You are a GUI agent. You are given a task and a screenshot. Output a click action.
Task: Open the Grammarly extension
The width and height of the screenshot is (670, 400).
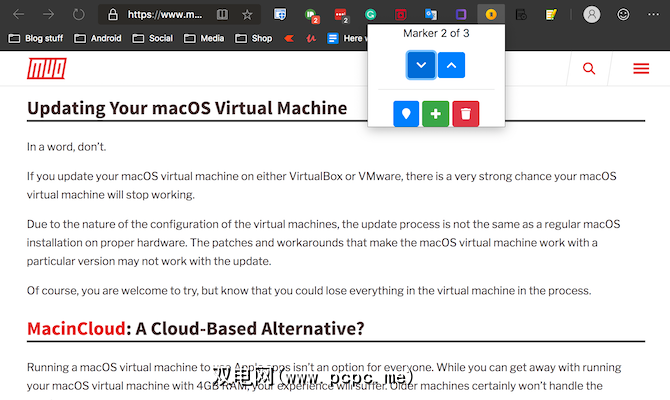coord(370,15)
